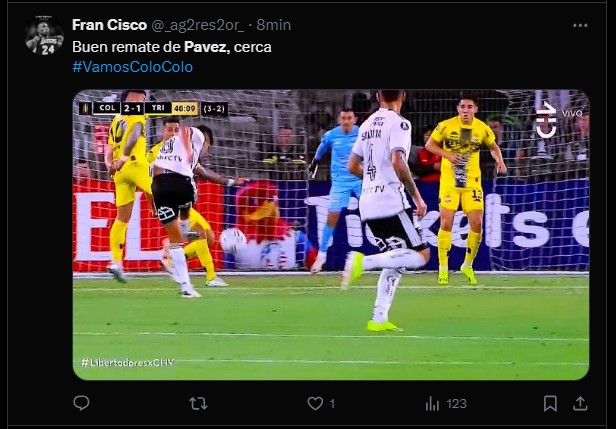616x429 pixels.
Task: Click the 123 views count
Action: 456,403
